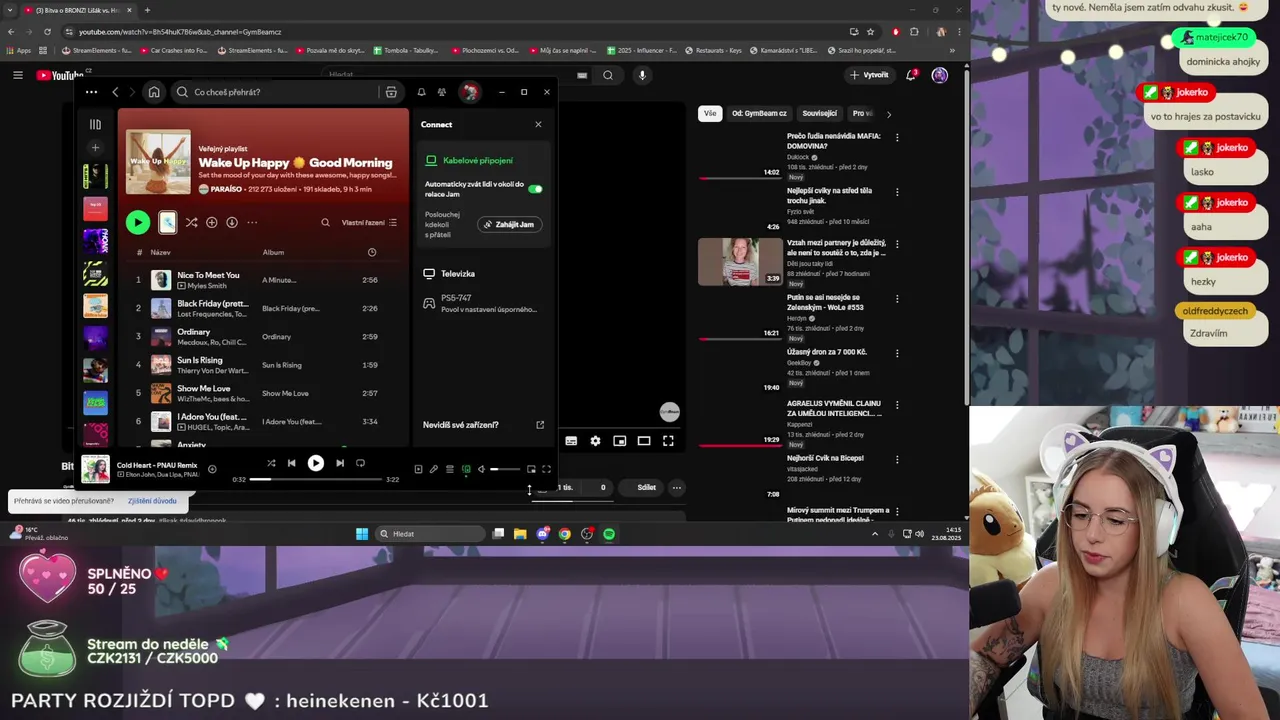Toggle shuffle in Spotify player bar
1280x720 pixels.
pos(271,463)
